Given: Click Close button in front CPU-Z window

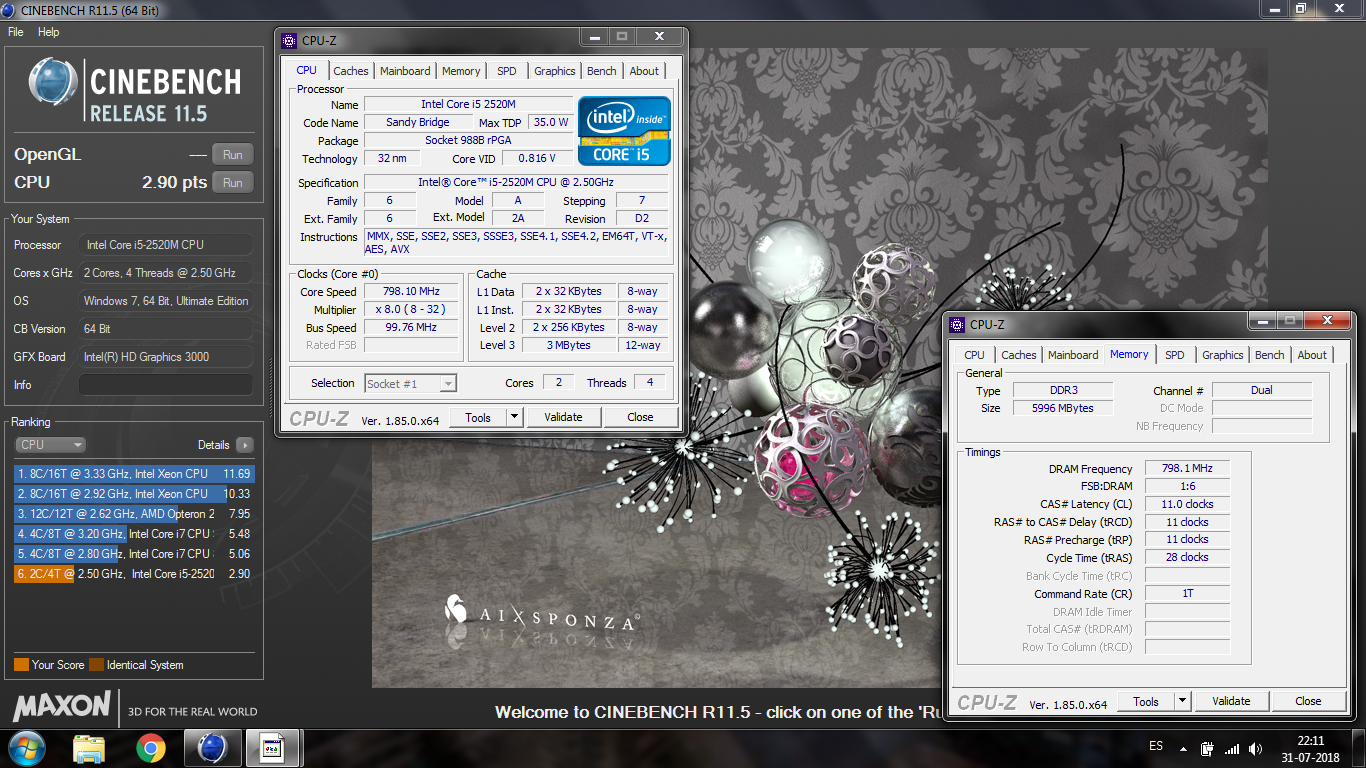Looking at the screenshot, I should [x=640, y=417].
